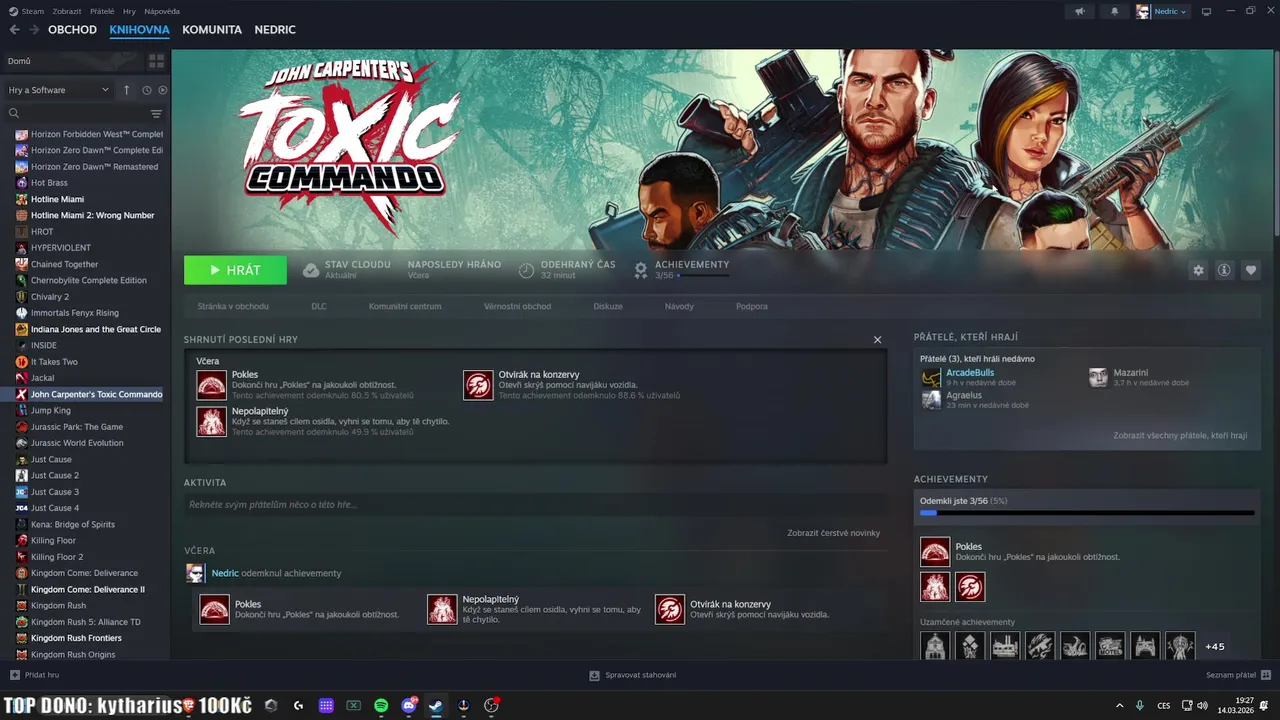Open the DLC link
This screenshot has width=1280, height=720.
coord(319,306)
